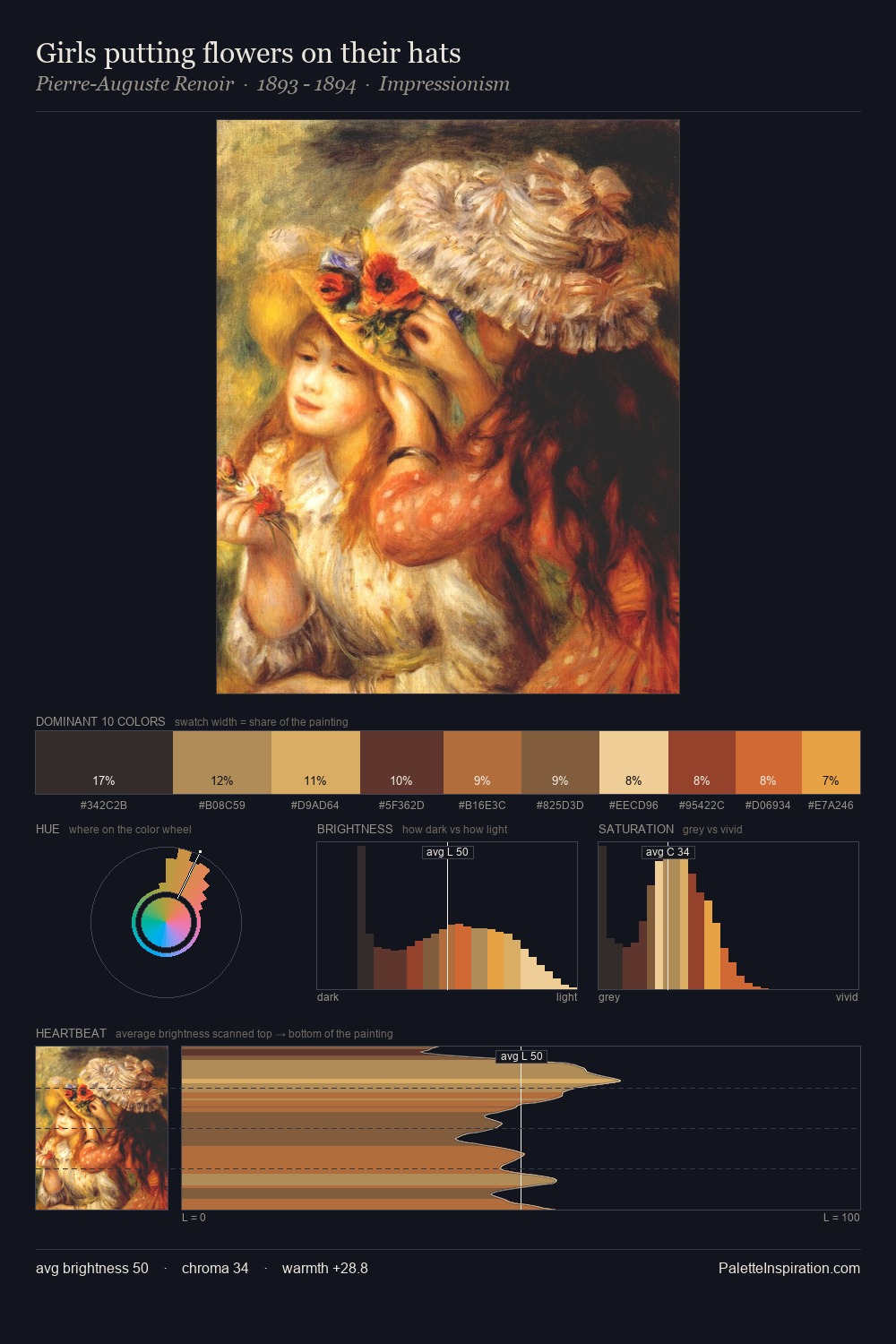Click the 'warmth +28.8' footer stat
Screen dimensions: 896x1344
[x=325, y=1268]
